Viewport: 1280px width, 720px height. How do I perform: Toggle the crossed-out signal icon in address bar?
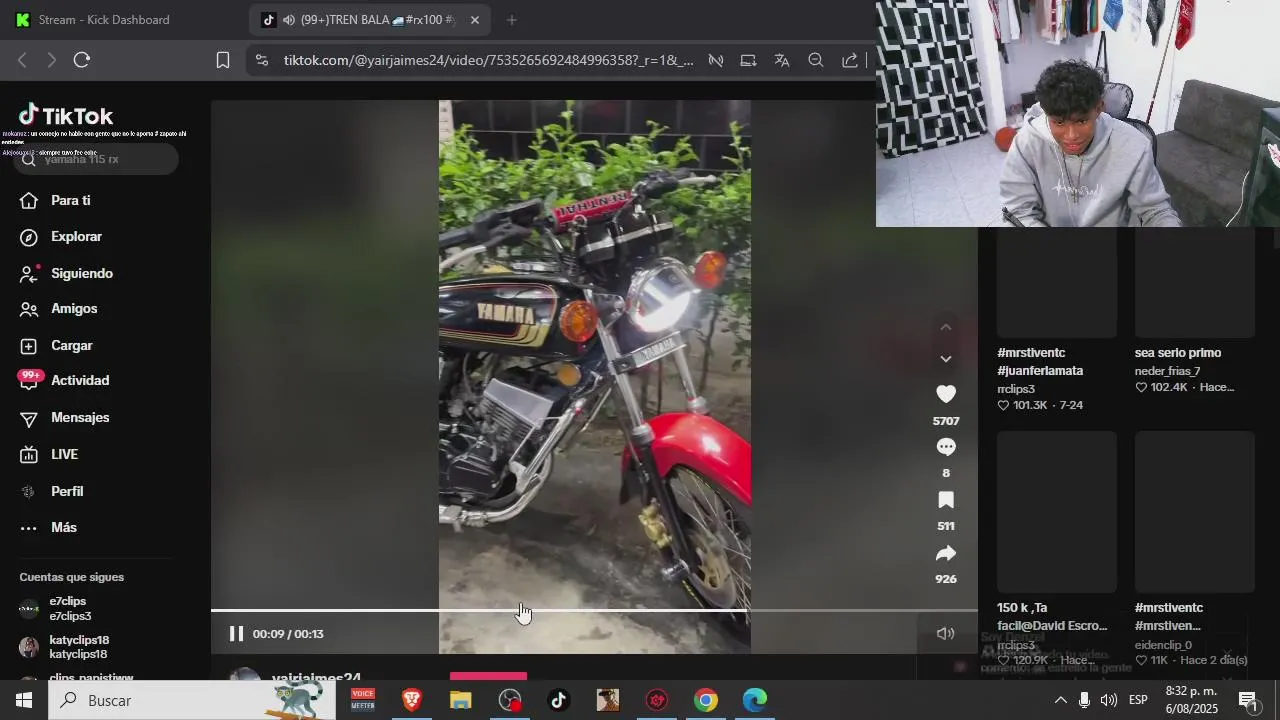point(716,60)
